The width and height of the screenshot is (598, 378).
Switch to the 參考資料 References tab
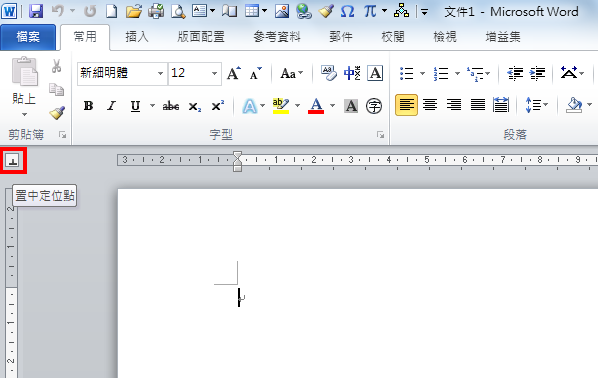click(x=277, y=37)
